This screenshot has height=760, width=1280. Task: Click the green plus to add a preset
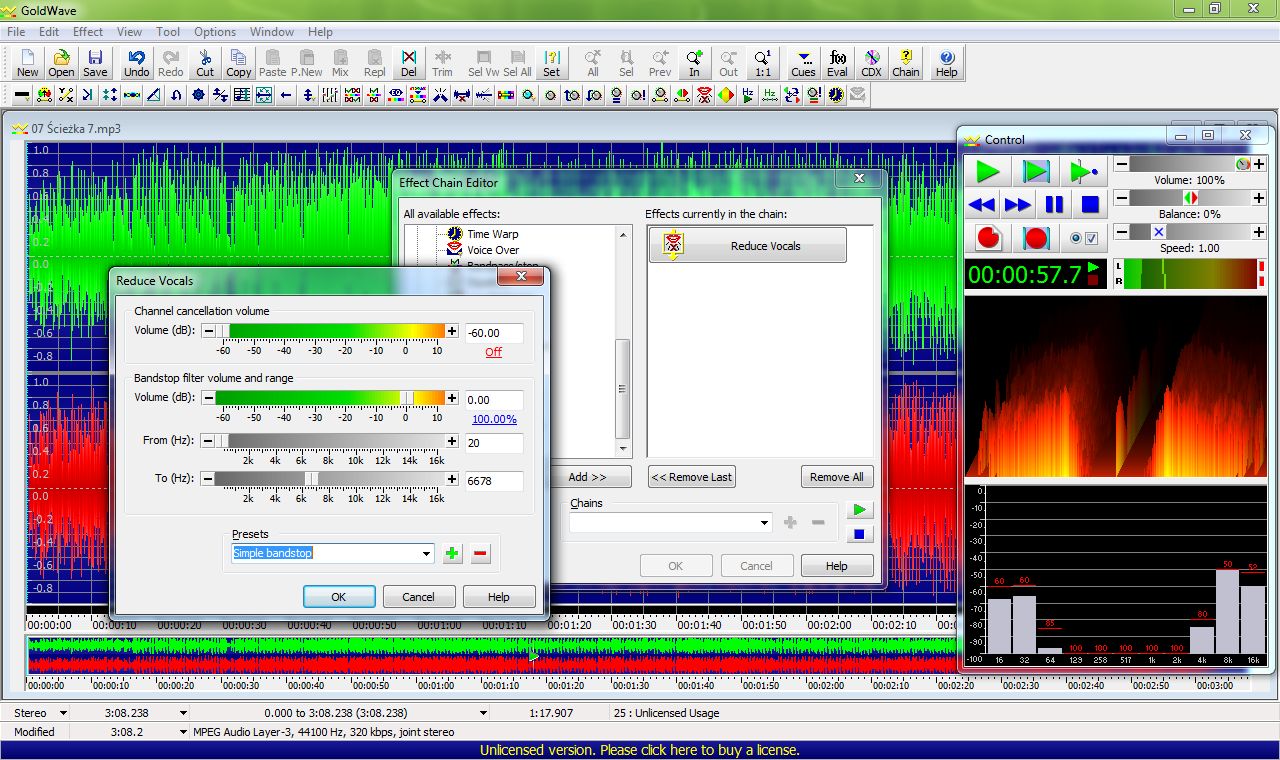click(453, 553)
